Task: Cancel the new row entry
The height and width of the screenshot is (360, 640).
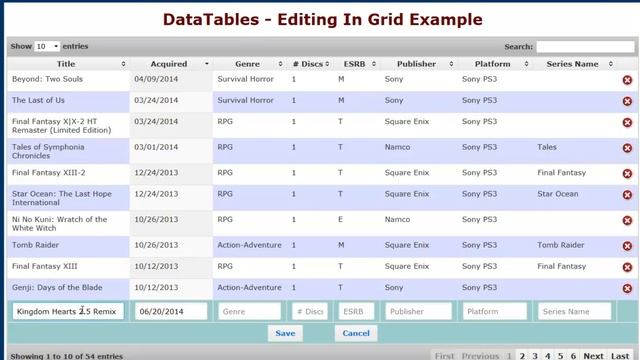Action: [356, 333]
